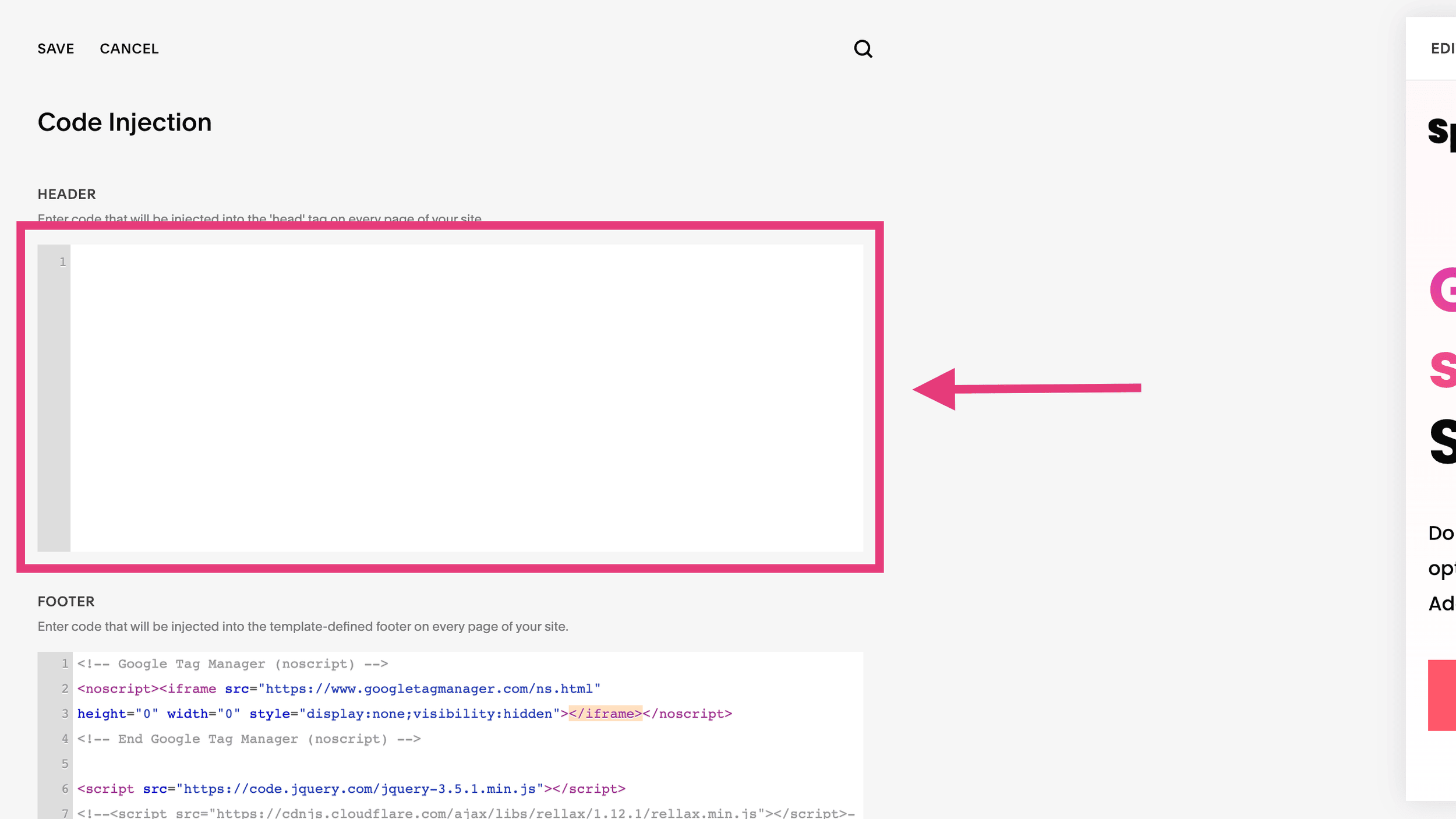Select the CANCEL option in the header
The height and width of the screenshot is (819, 1456).
[129, 48]
